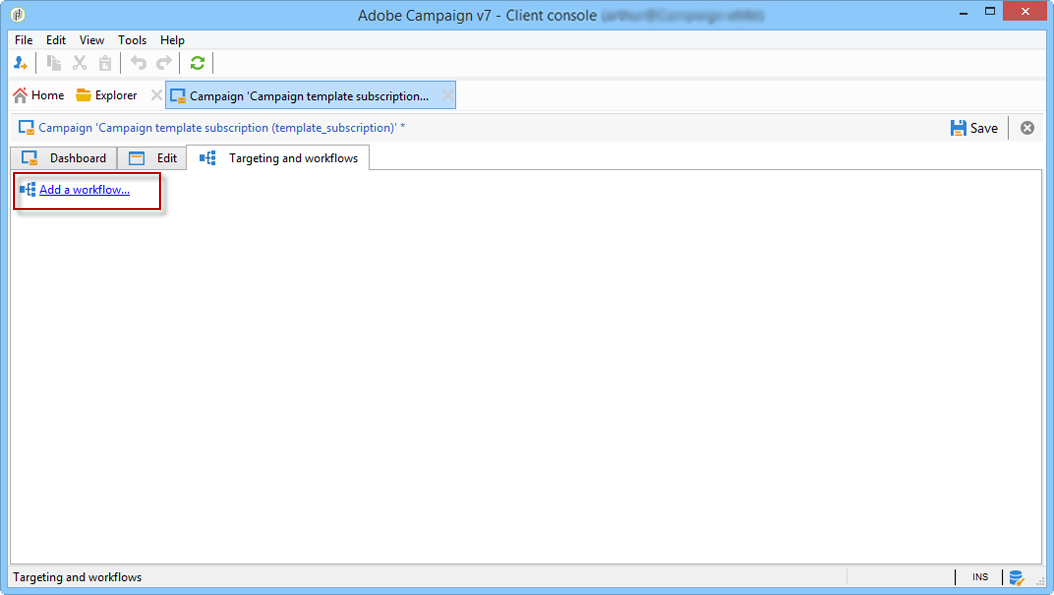Go to the Home tab
This screenshot has width=1054, height=595.
coord(38,95)
